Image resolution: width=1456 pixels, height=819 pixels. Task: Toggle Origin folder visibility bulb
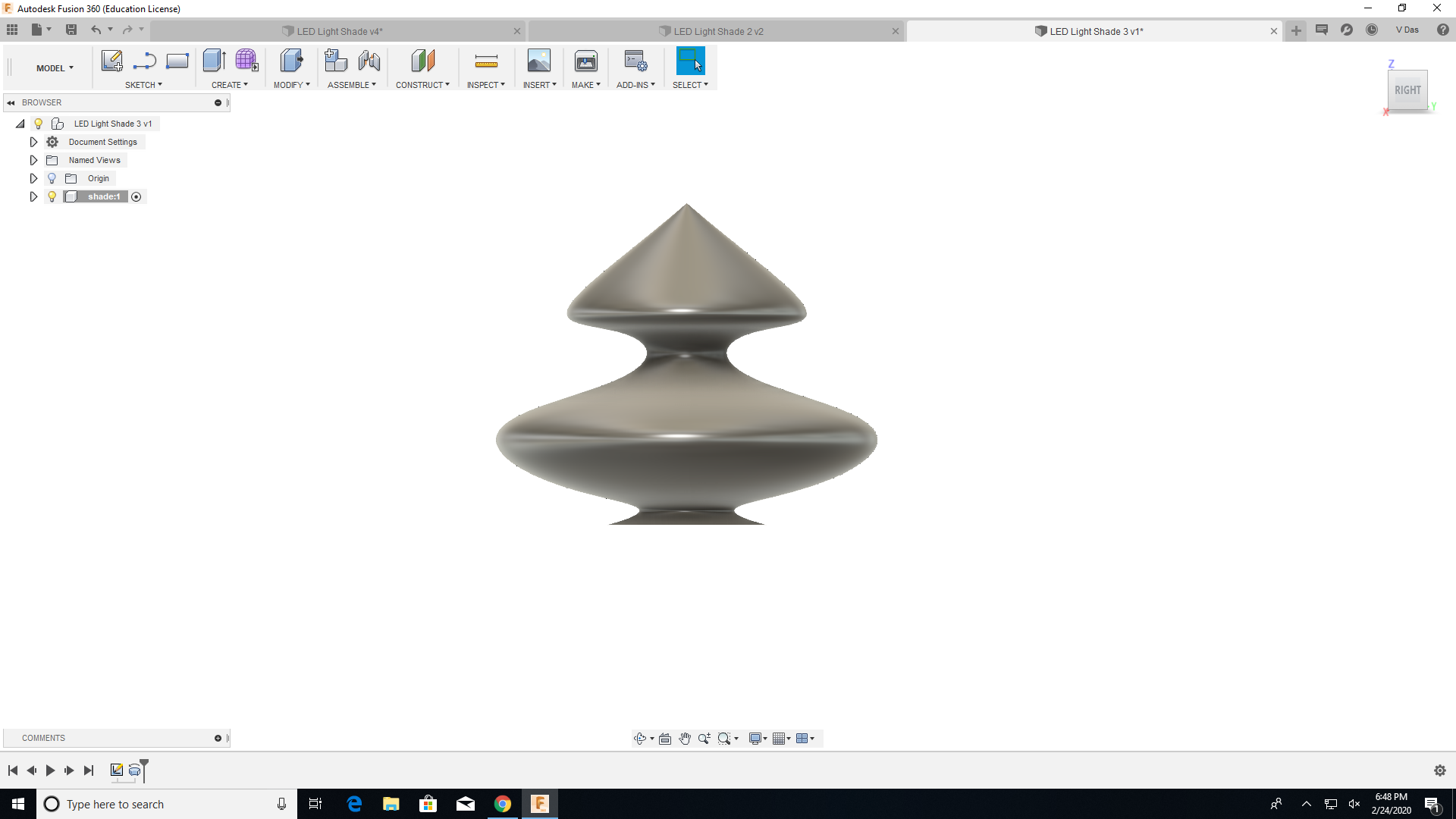[52, 178]
